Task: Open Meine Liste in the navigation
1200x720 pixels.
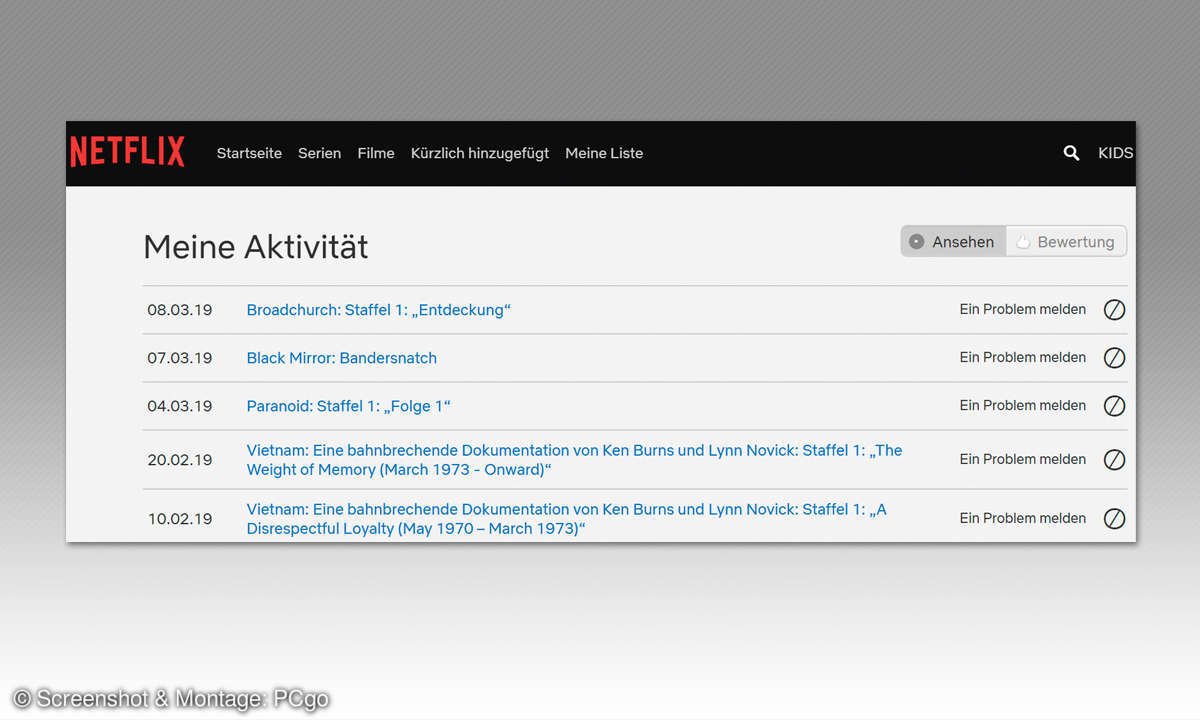Action: 604,153
